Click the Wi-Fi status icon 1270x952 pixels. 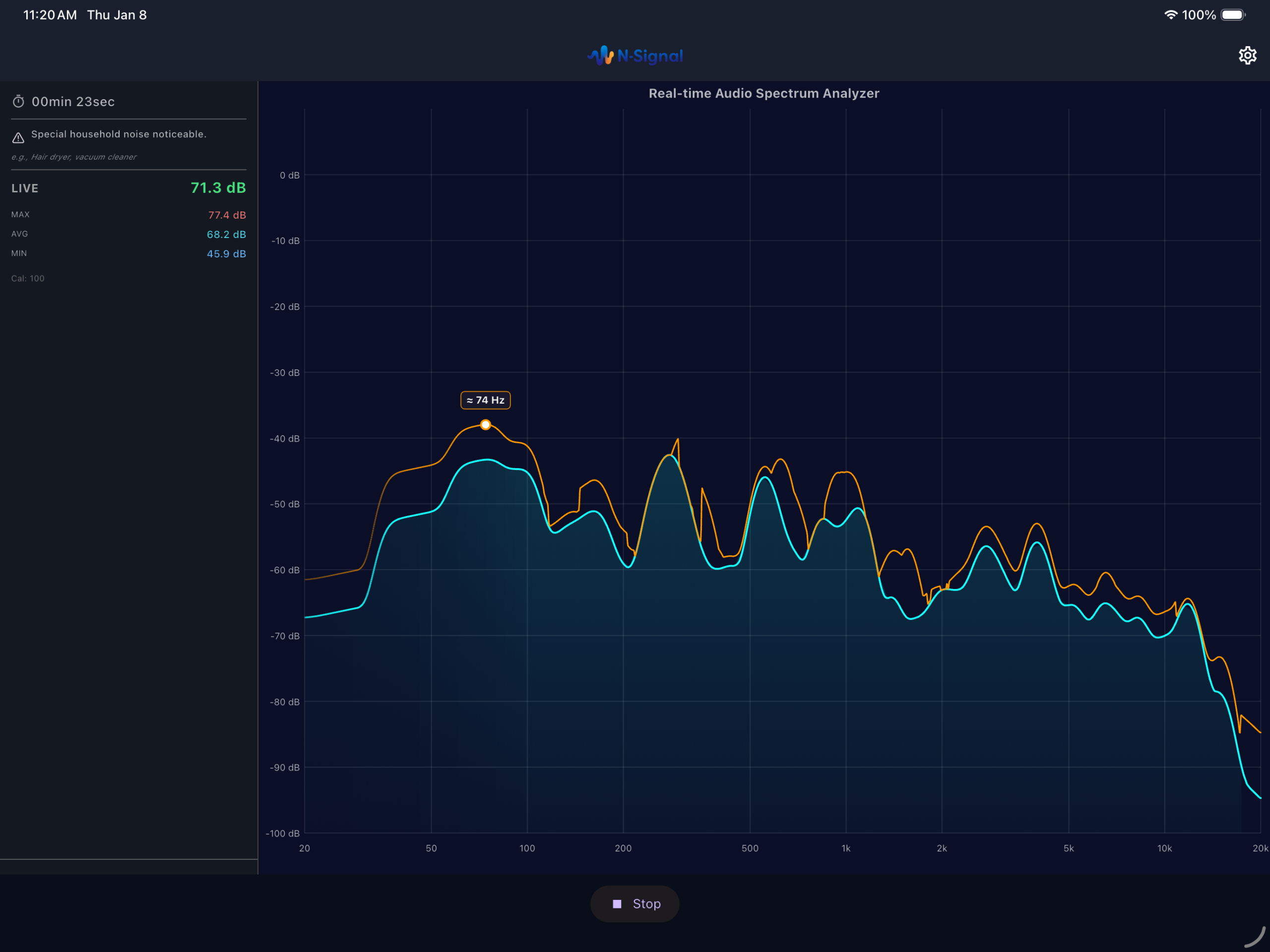click(x=1171, y=14)
